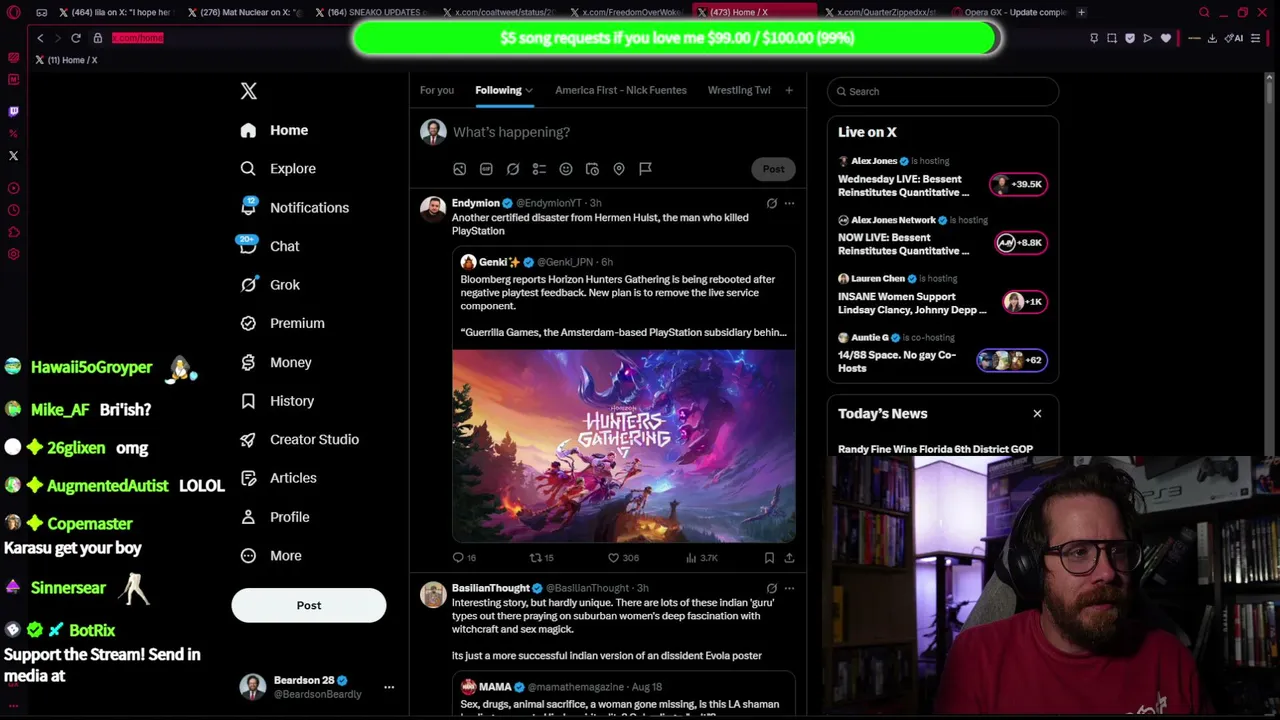Screen dimensions: 1280x720
Task: Add a poll to the new post
Action: (539, 169)
